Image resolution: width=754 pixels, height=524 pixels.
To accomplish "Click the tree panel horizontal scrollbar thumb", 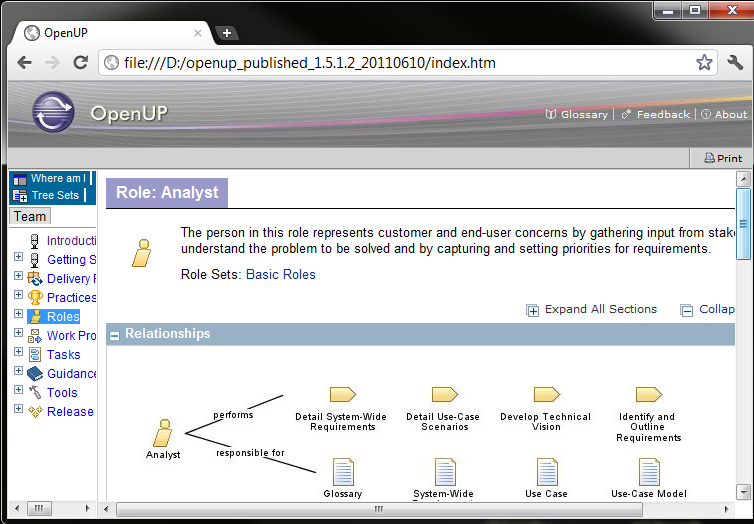I will coord(39,508).
